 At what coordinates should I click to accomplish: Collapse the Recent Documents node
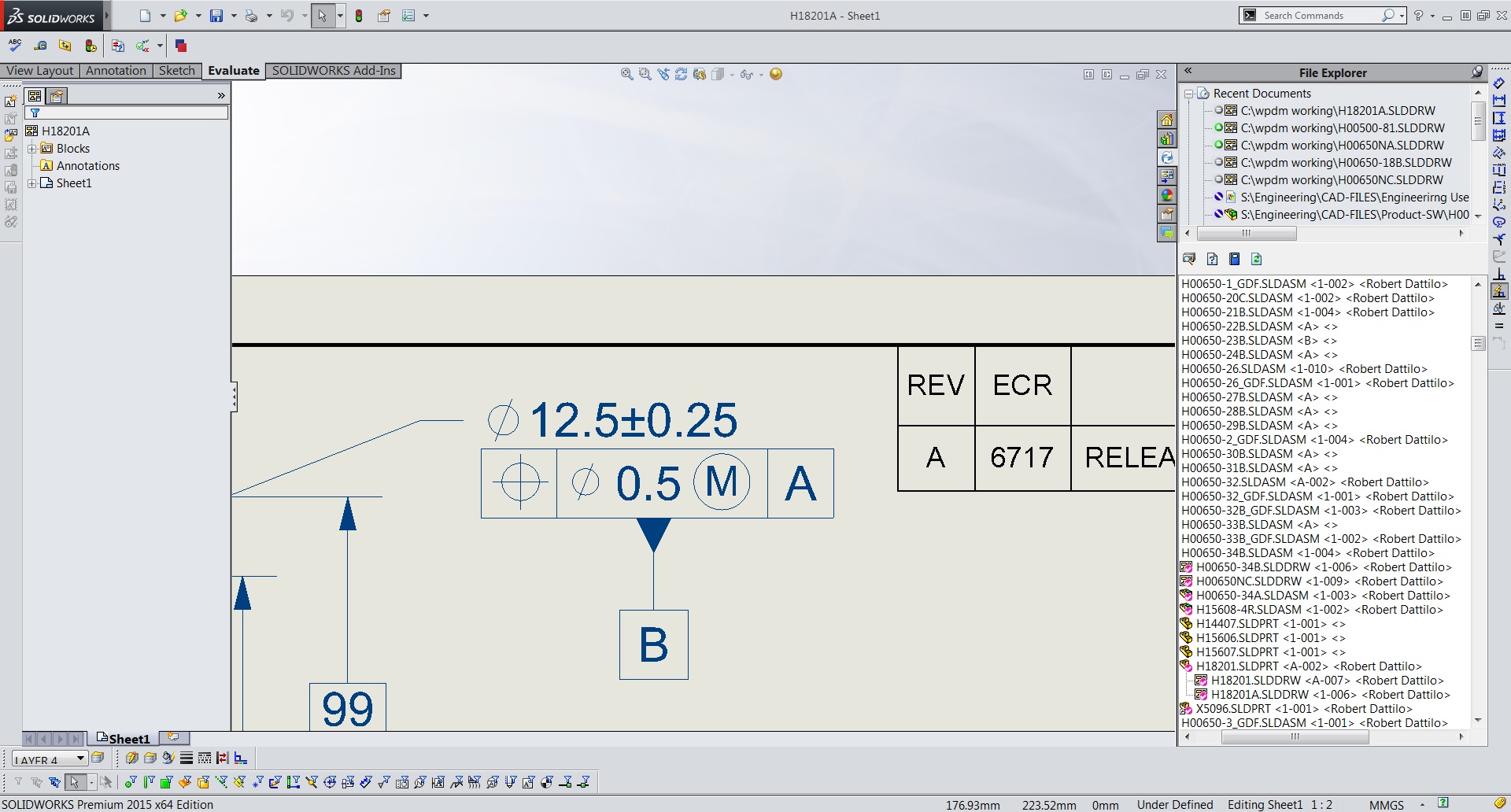pyautogui.click(x=1188, y=94)
